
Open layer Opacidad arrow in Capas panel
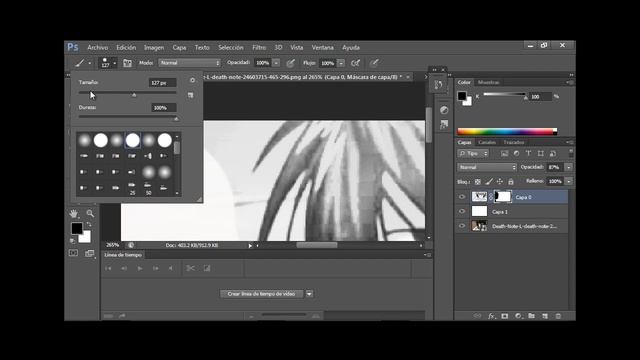(x=569, y=167)
